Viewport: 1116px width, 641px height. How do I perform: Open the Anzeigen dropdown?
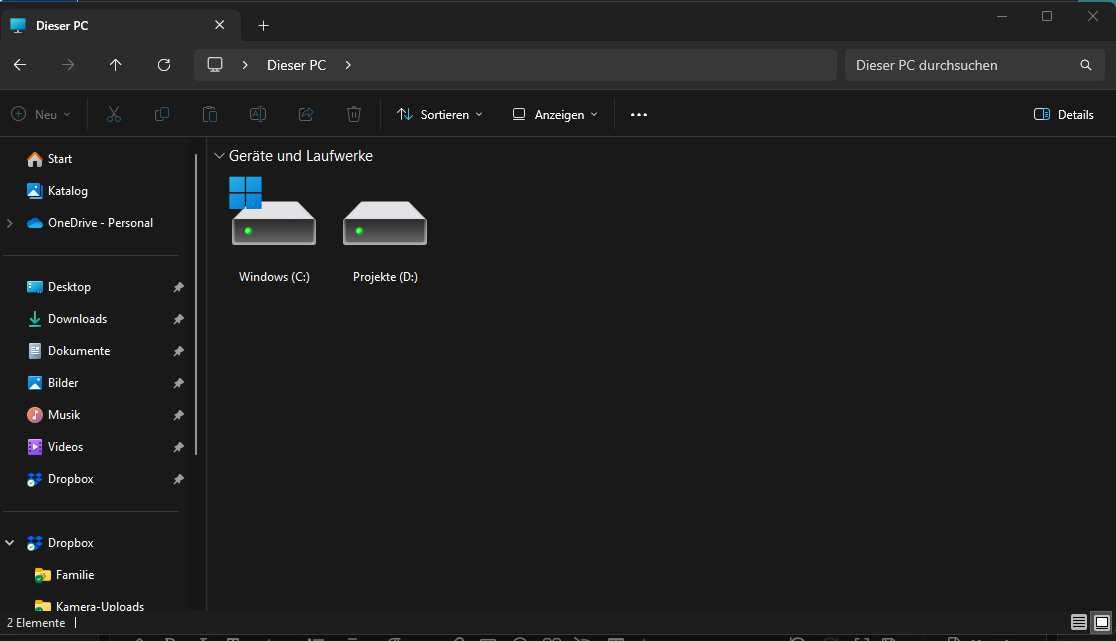click(x=555, y=115)
